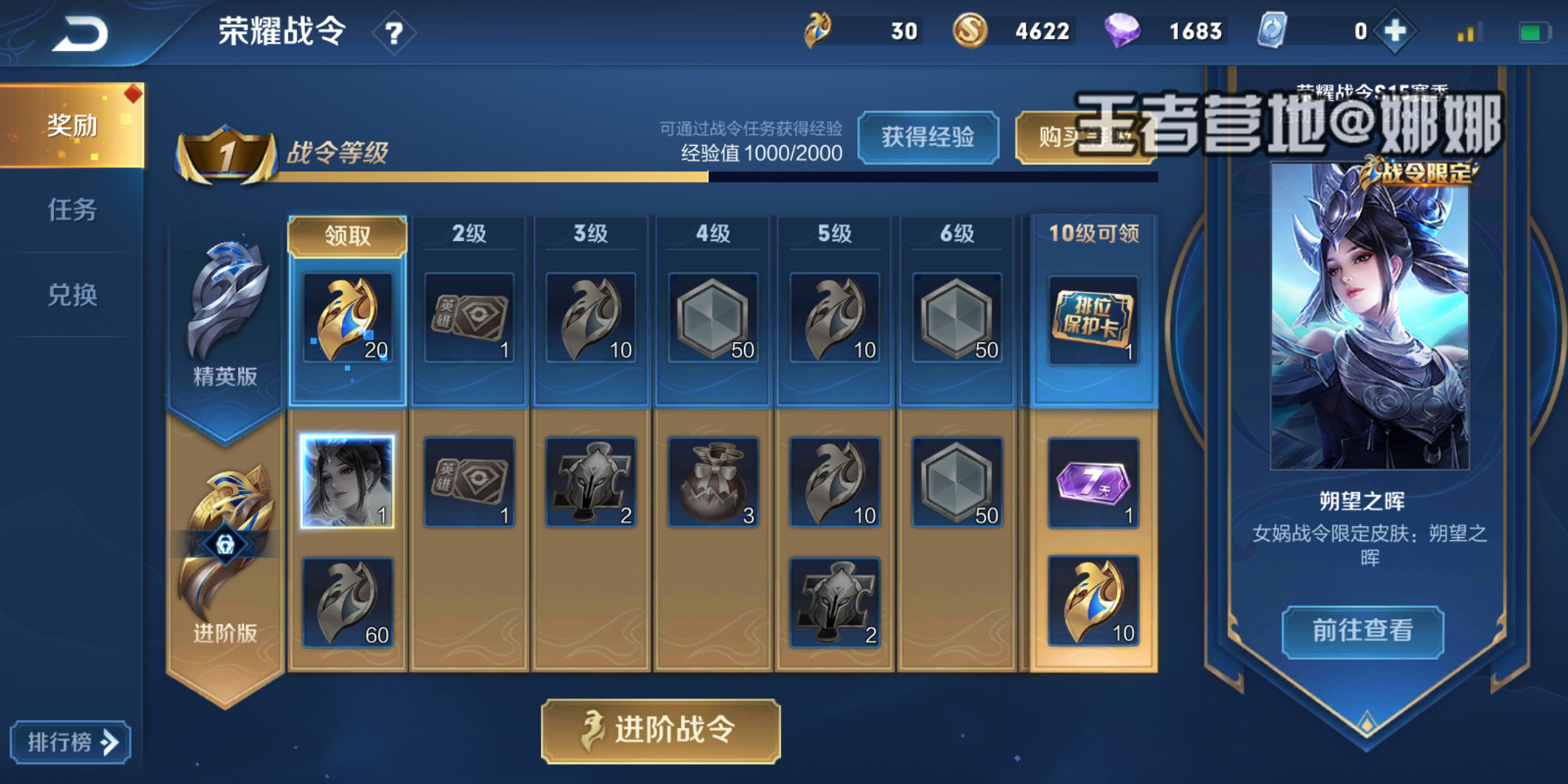This screenshot has width=1568, height=784.
Task: Select the helmet puzzle reward under 3级
Action: tap(591, 482)
